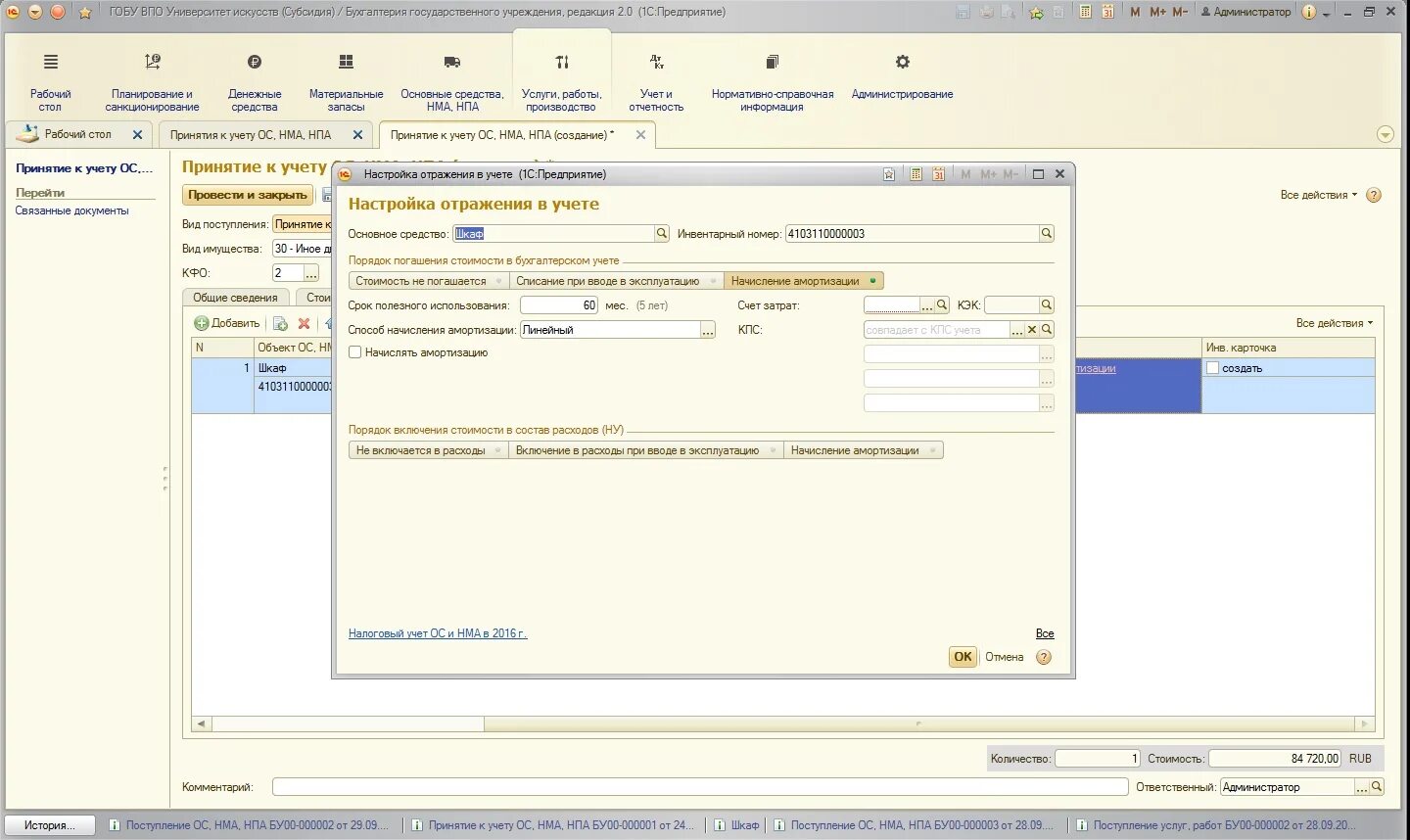
Task: Click the Добавить button in the table toolbar
Action: pos(227,323)
